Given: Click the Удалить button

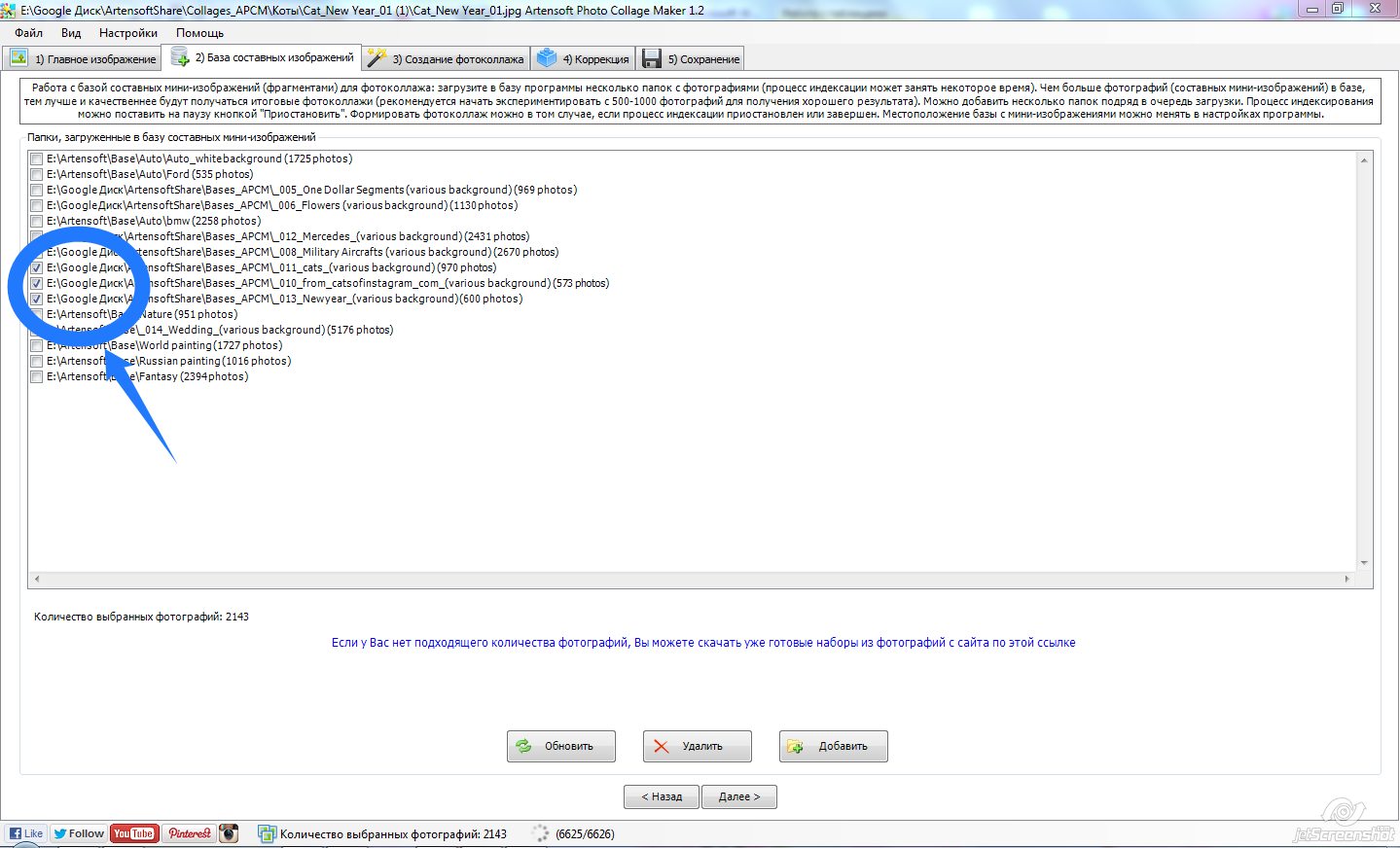Looking at the screenshot, I should (x=698, y=746).
